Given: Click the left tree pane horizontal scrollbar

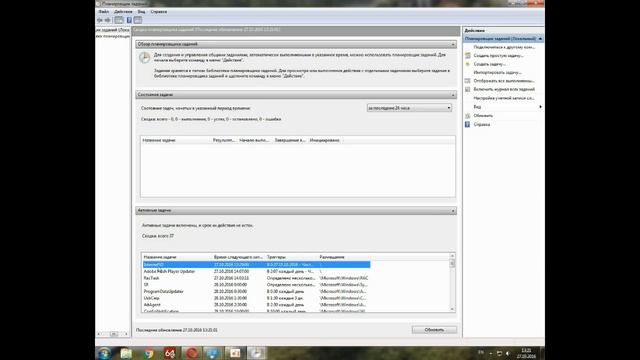Looking at the screenshot, I should [113, 334].
